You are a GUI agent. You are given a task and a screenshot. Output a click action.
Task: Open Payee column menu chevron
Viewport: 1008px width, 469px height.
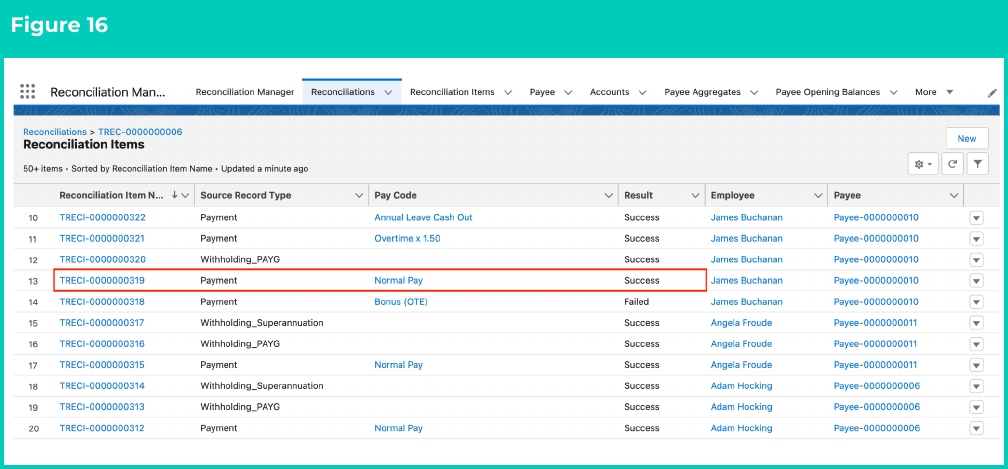point(954,195)
